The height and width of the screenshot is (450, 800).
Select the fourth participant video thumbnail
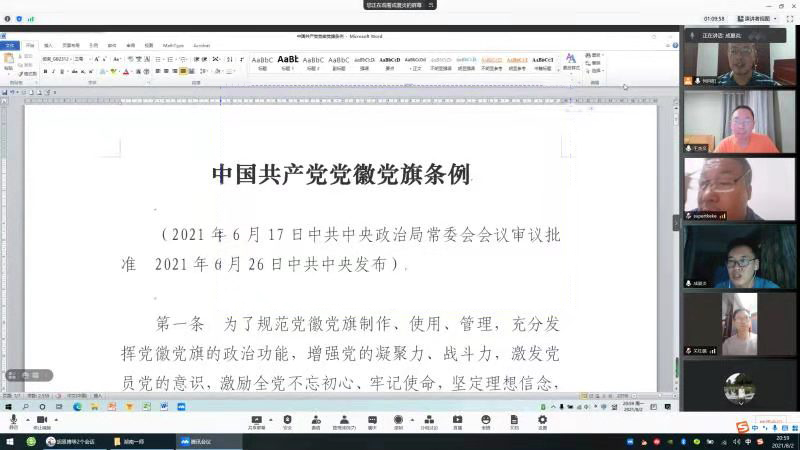(x=739, y=256)
